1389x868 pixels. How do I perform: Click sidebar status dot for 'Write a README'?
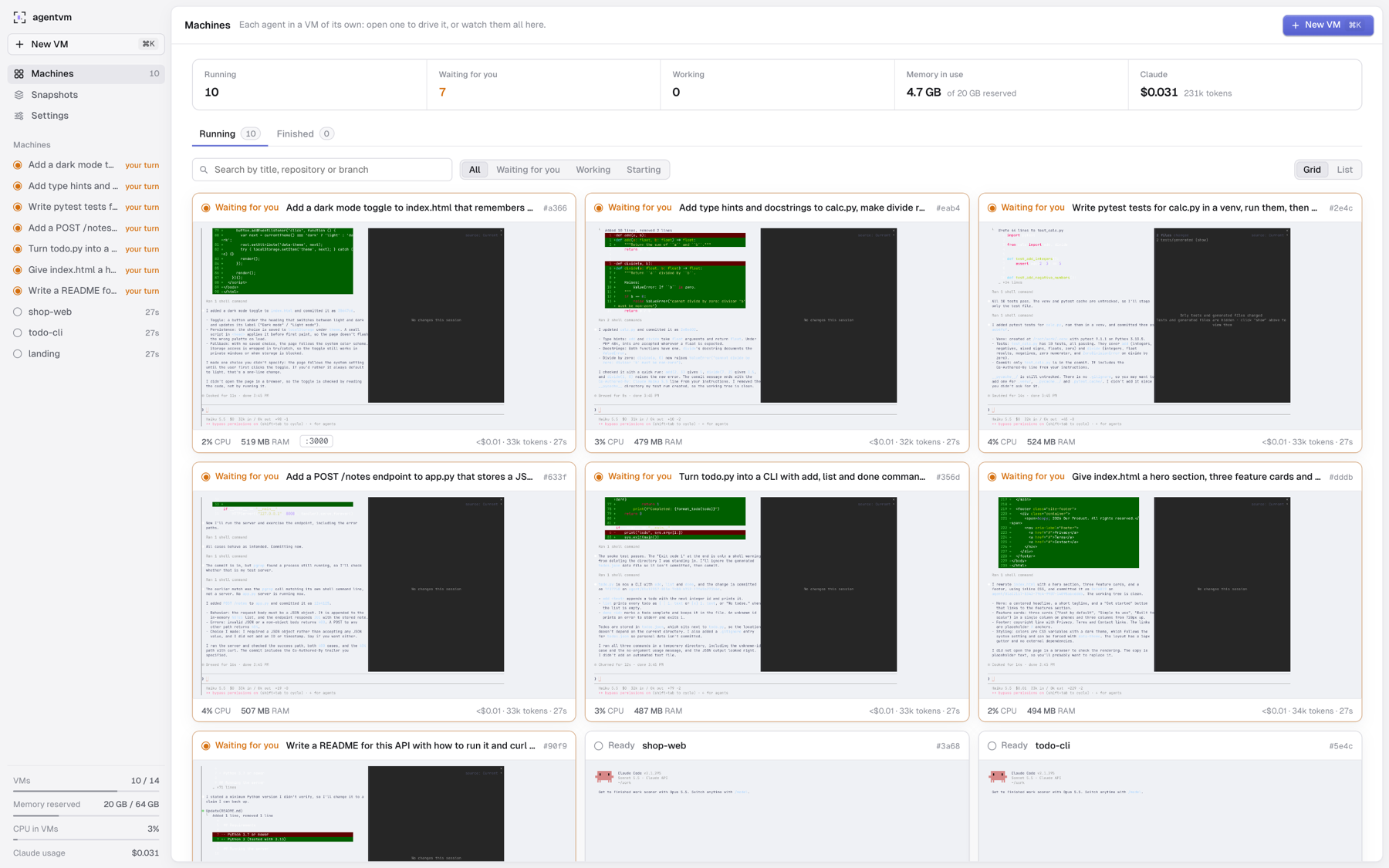18,291
